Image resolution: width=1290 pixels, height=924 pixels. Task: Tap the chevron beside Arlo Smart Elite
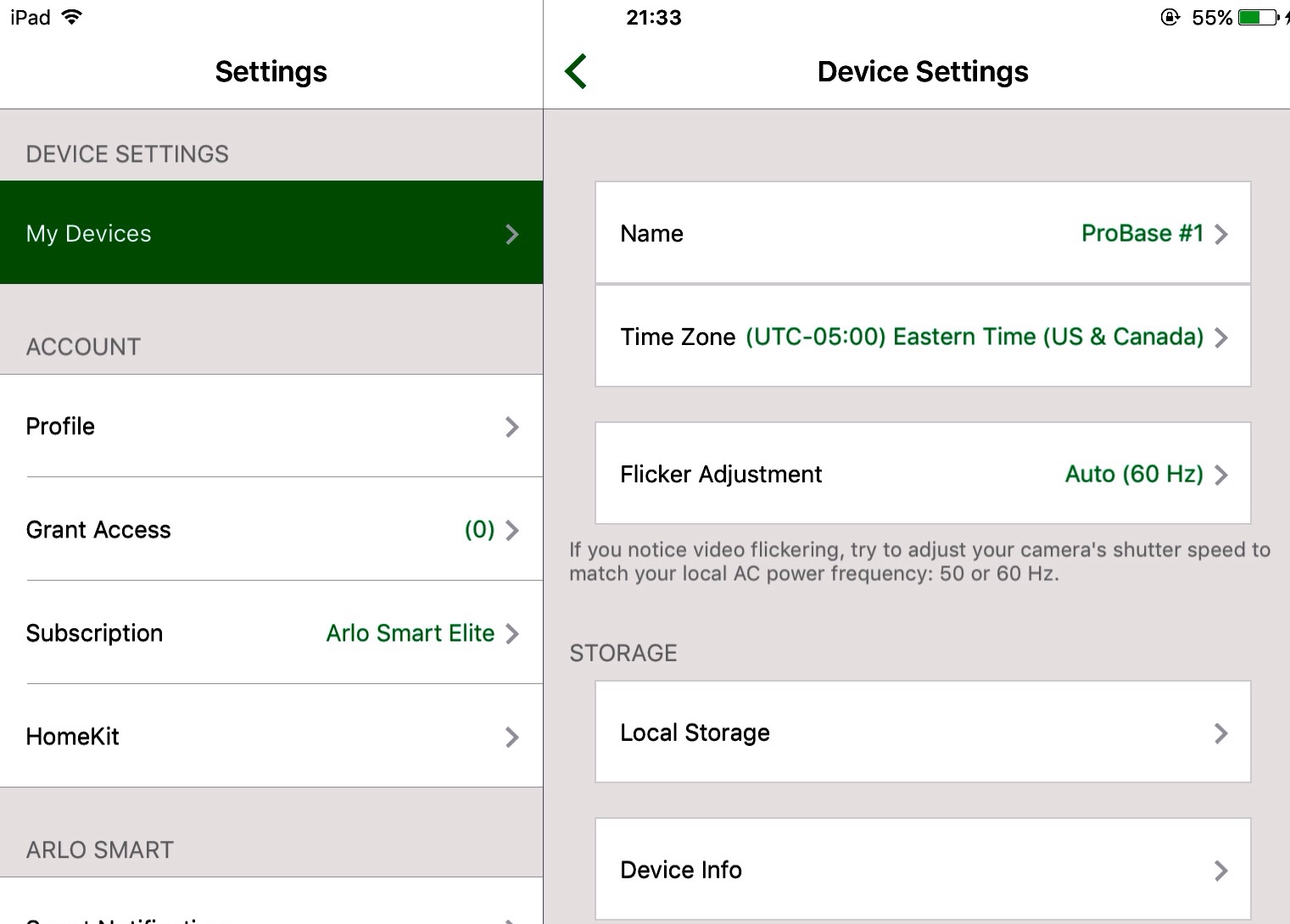pyautogui.click(x=512, y=633)
